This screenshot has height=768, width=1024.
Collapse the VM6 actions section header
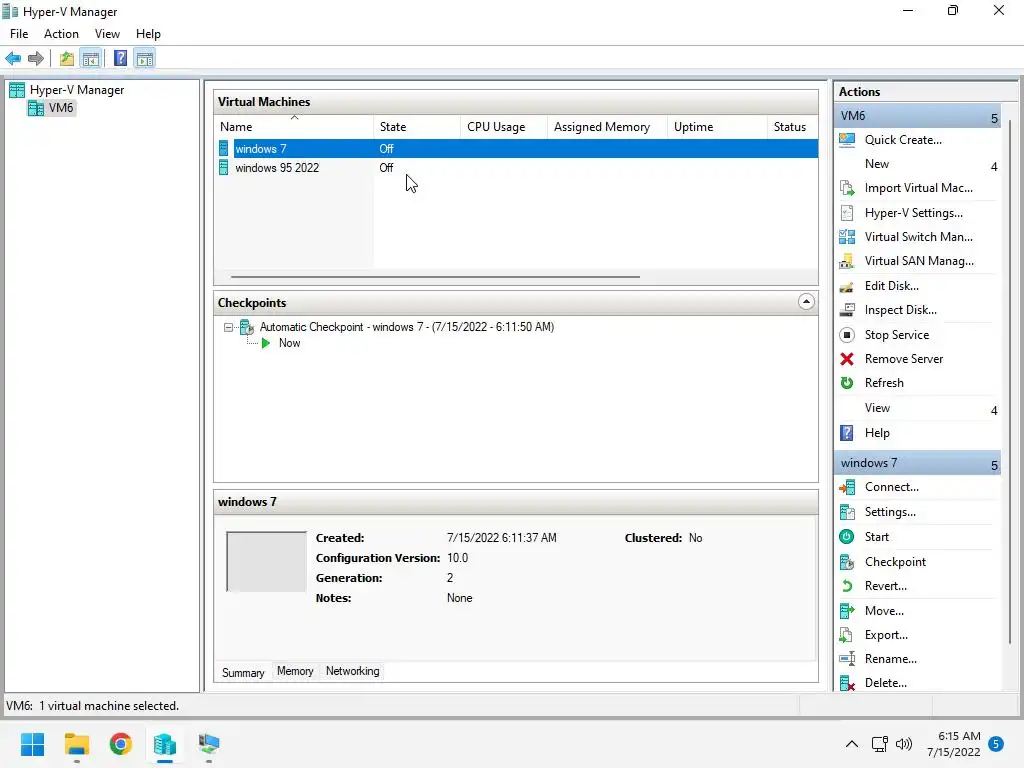pos(994,118)
